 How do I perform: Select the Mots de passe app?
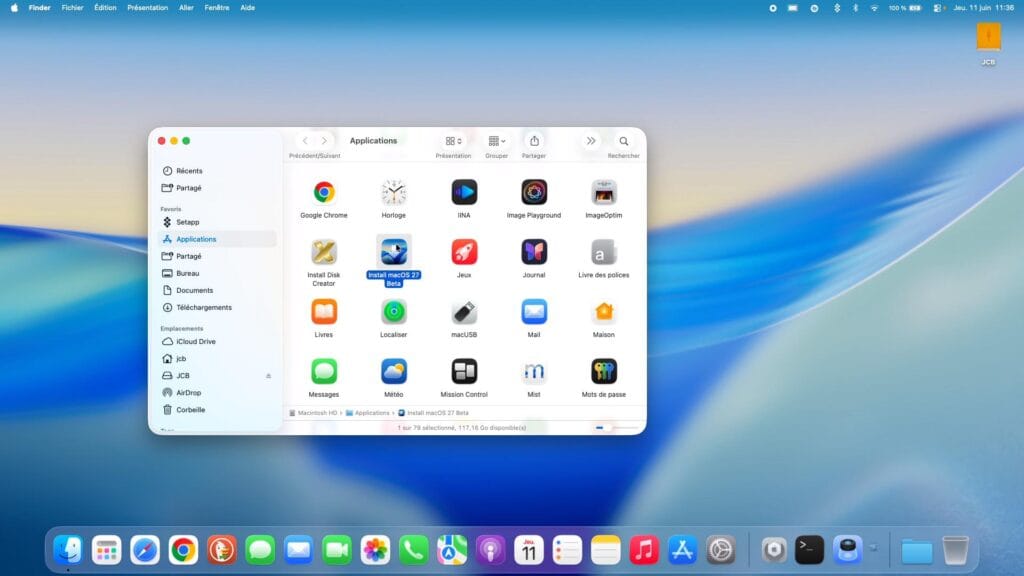(604, 372)
